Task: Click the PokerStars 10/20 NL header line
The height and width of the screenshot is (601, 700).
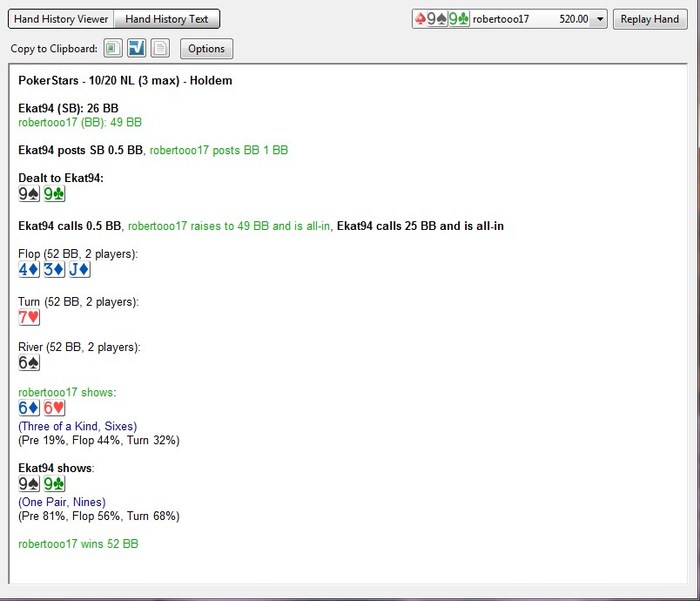Action: point(125,81)
